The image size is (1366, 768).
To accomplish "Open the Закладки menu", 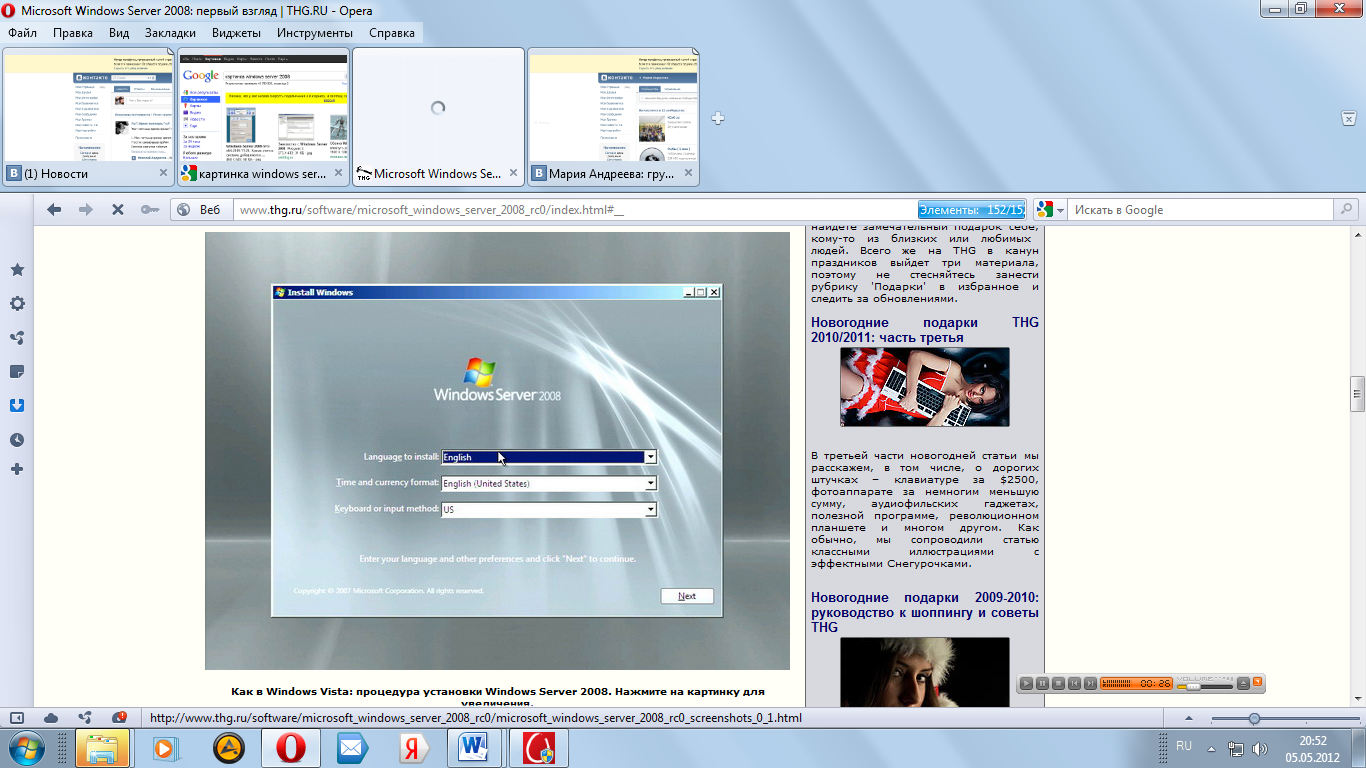I will pos(170,32).
